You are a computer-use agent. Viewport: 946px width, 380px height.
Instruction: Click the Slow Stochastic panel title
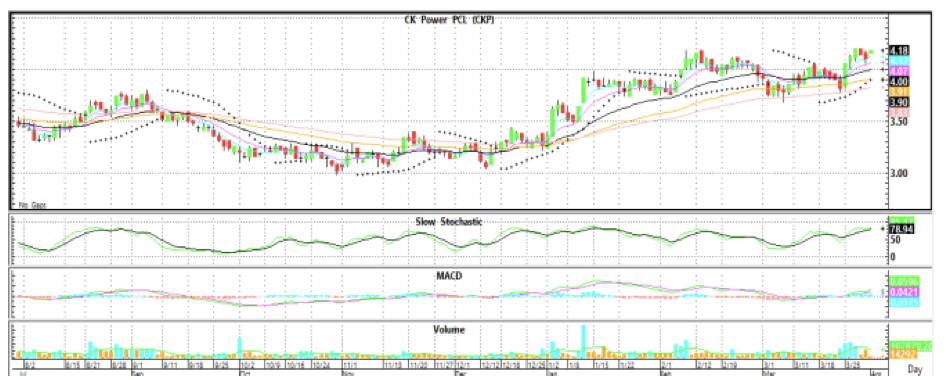pyautogui.click(x=448, y=221)
